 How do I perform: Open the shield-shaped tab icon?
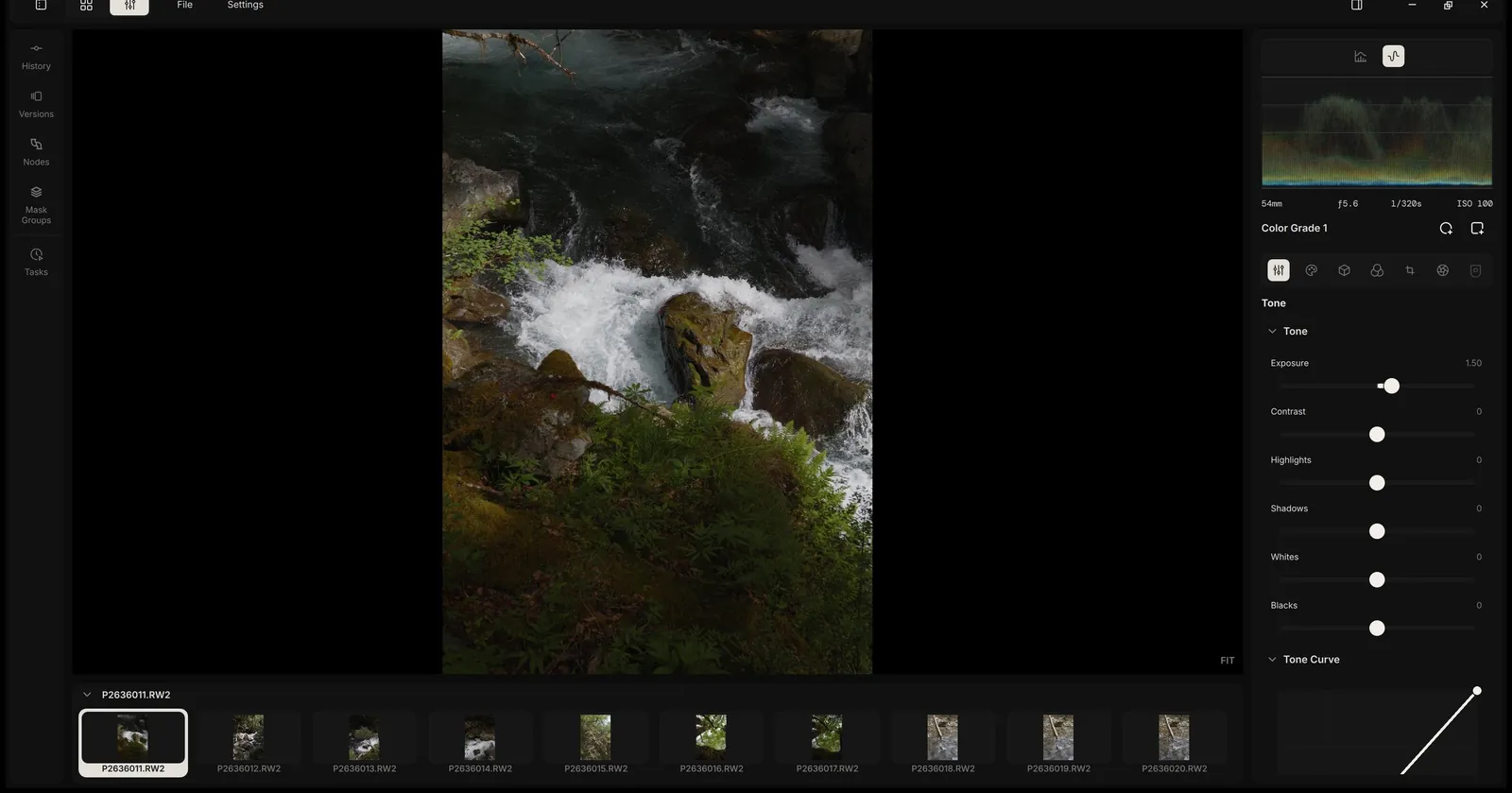click(1475, 270)
